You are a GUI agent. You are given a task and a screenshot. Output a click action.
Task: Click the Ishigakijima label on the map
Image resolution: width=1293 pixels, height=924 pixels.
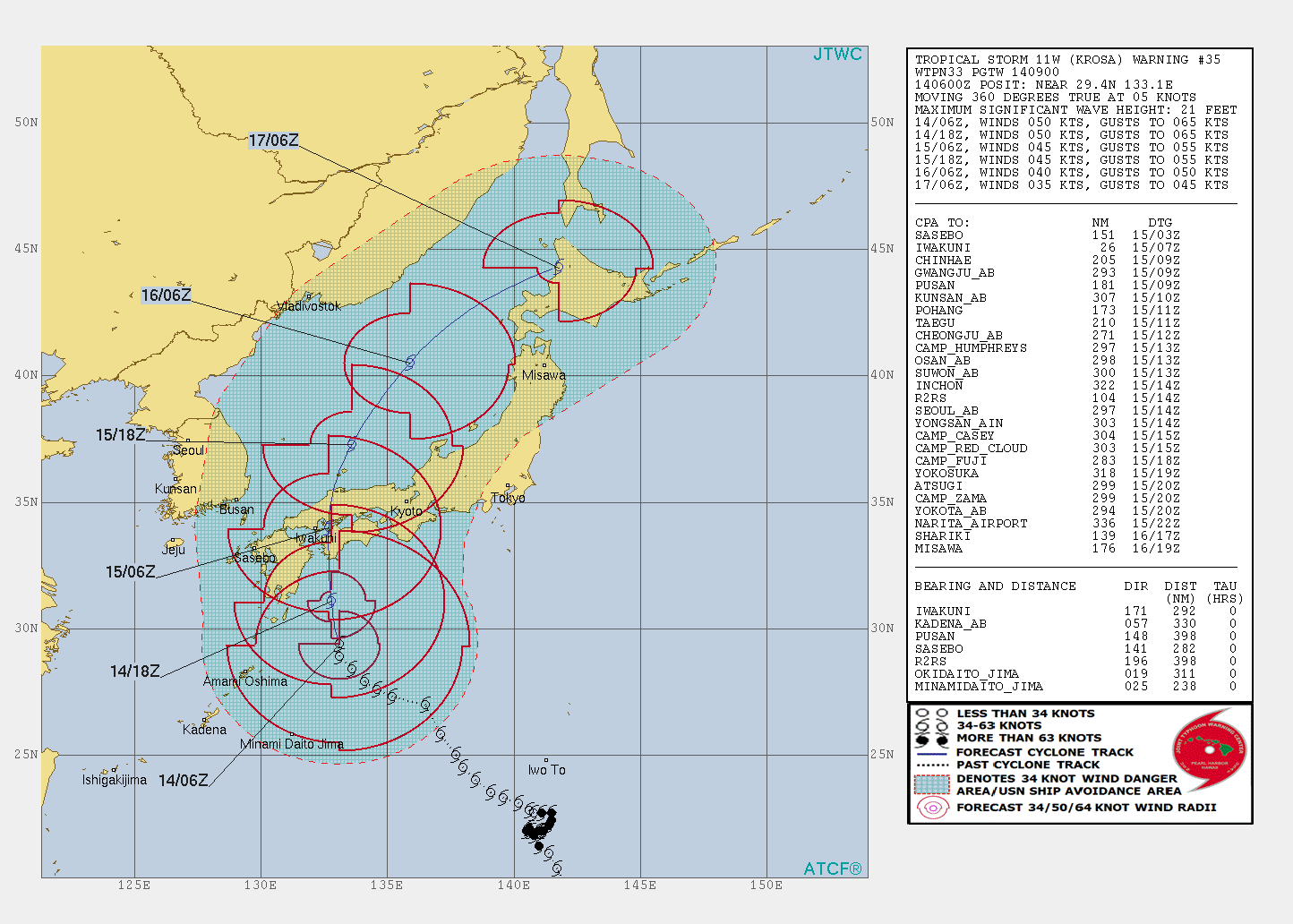[x=115, y=780]
